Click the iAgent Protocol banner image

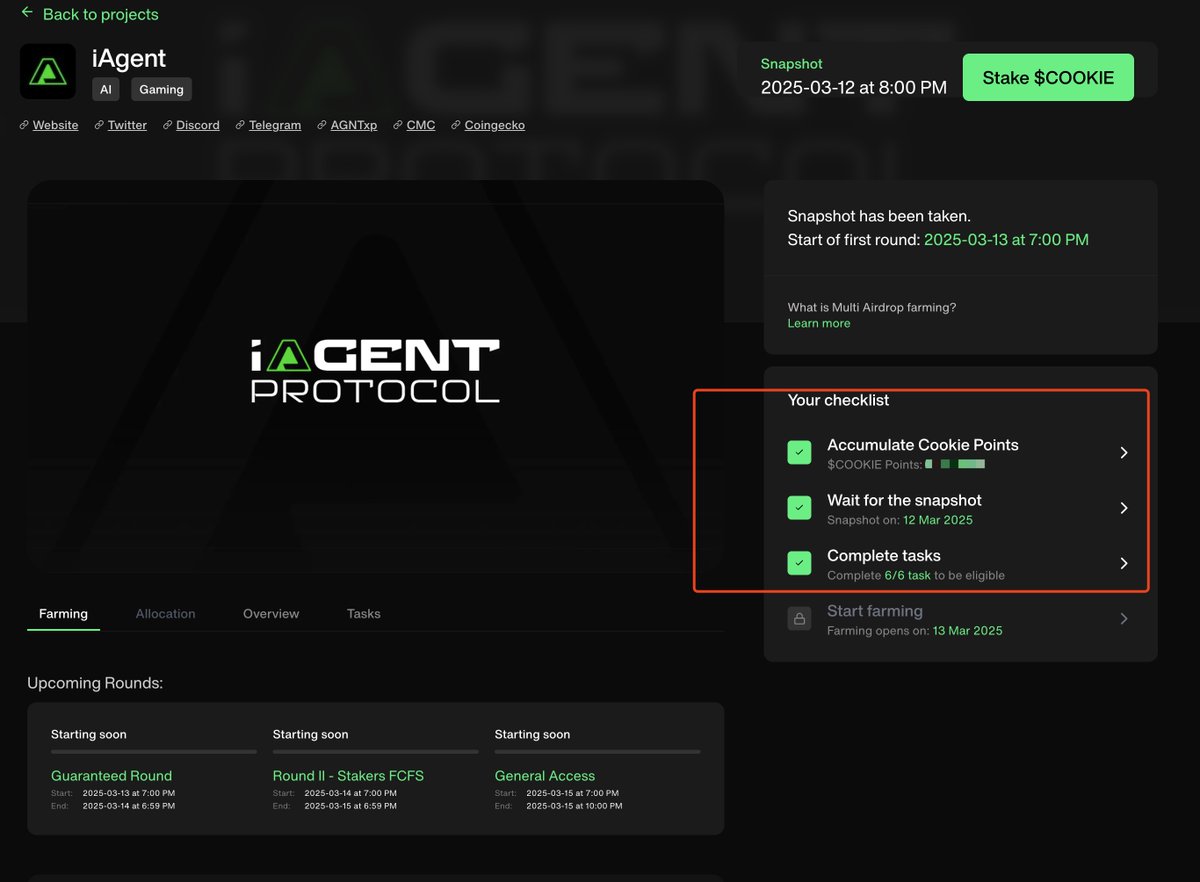point(375,376)
